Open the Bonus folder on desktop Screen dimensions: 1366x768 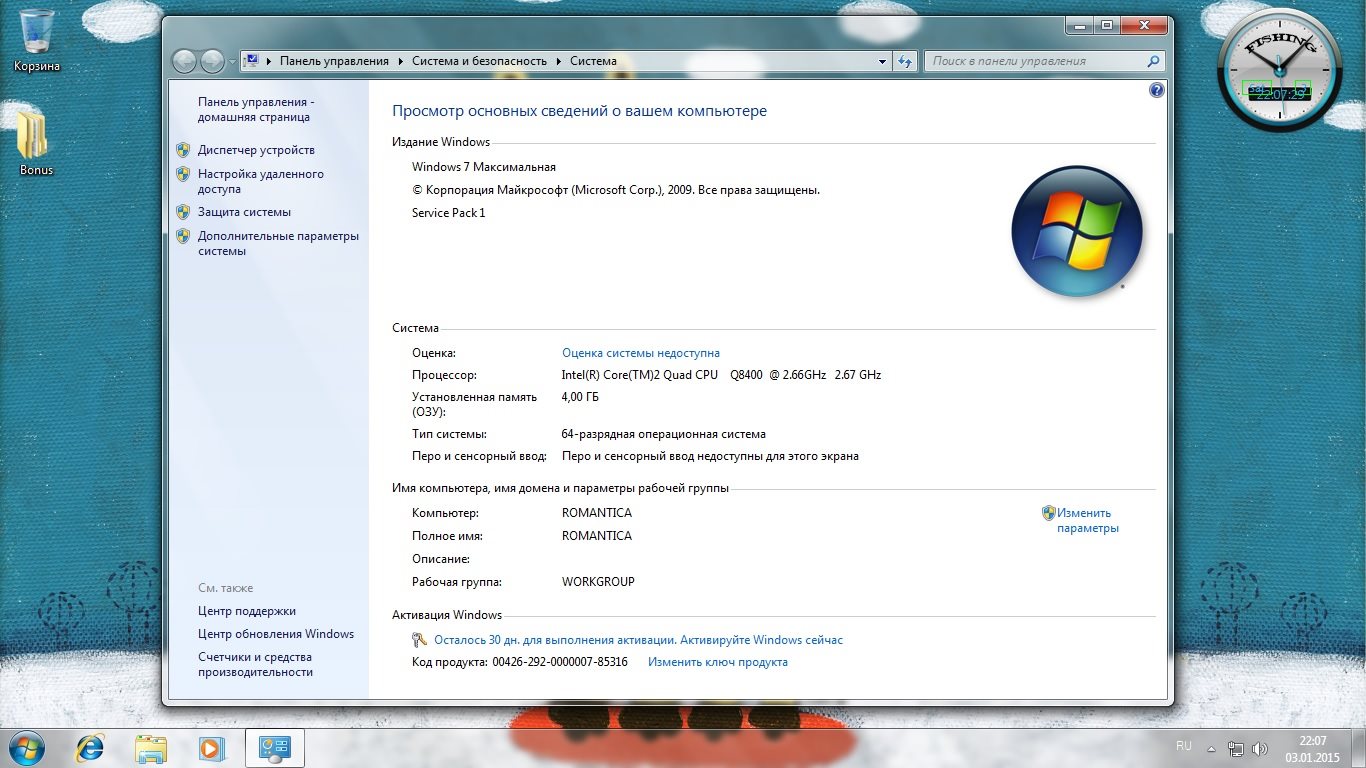(36, 144)
